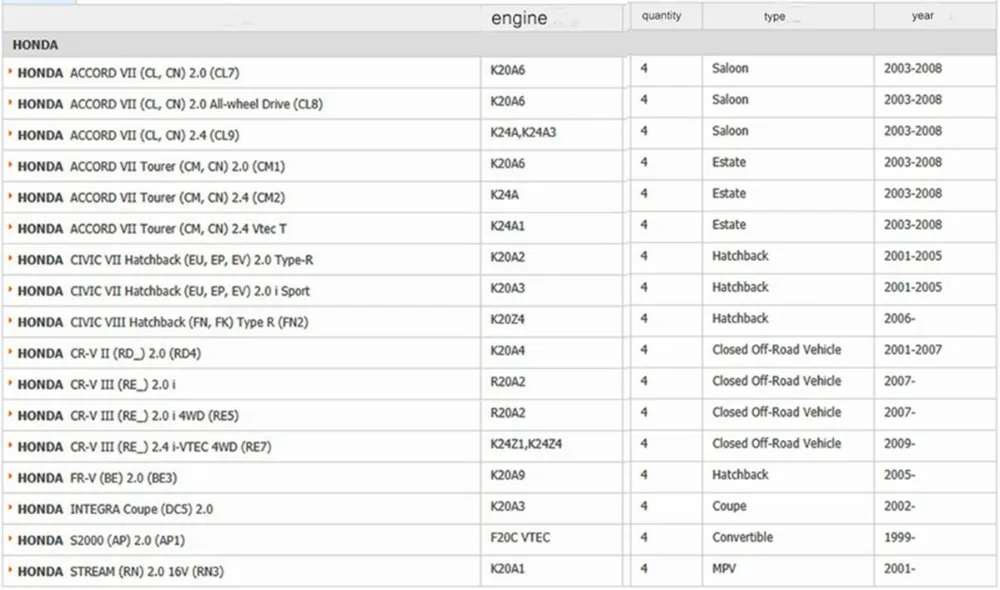Open STREAM (RN) 2.0 16V (RN3)
This screenshot has height=590, width=1000.
click(x=147, y=573)
